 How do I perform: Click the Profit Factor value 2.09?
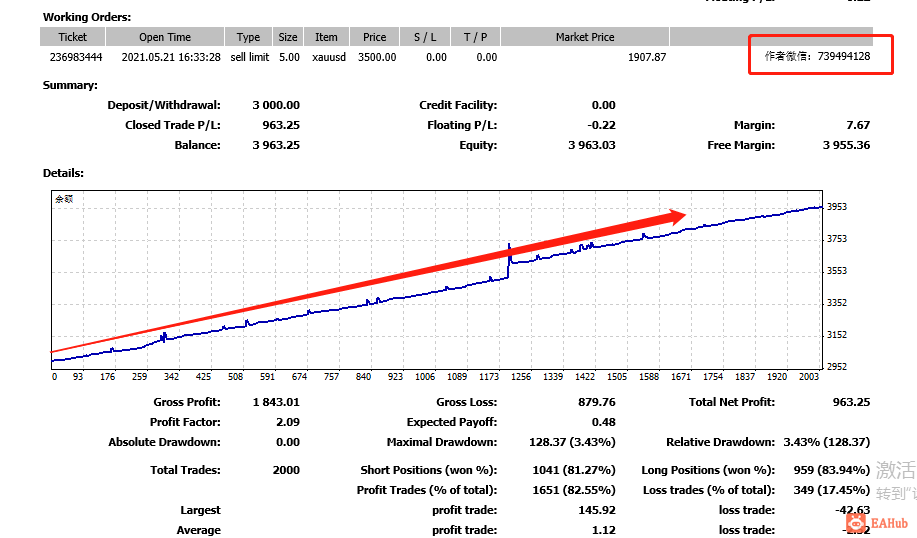pyautogui.click(x=288, y=422)
